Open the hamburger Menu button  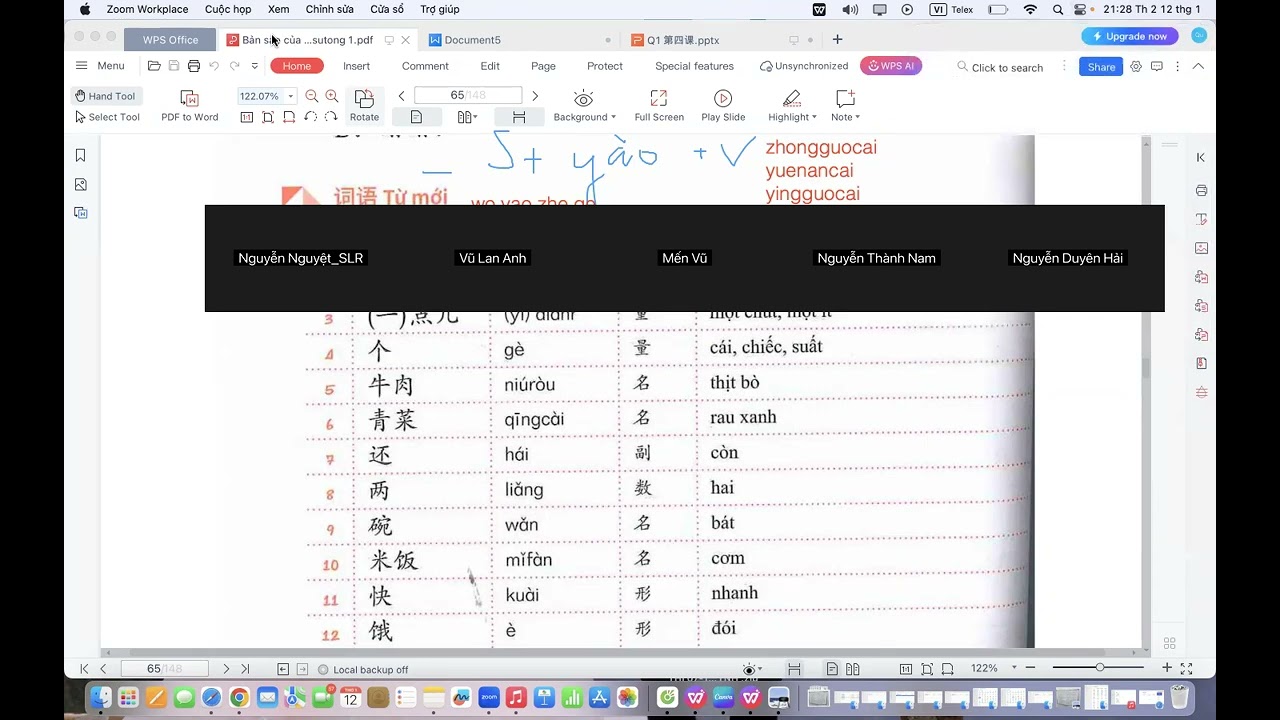(x=100, y=66)
